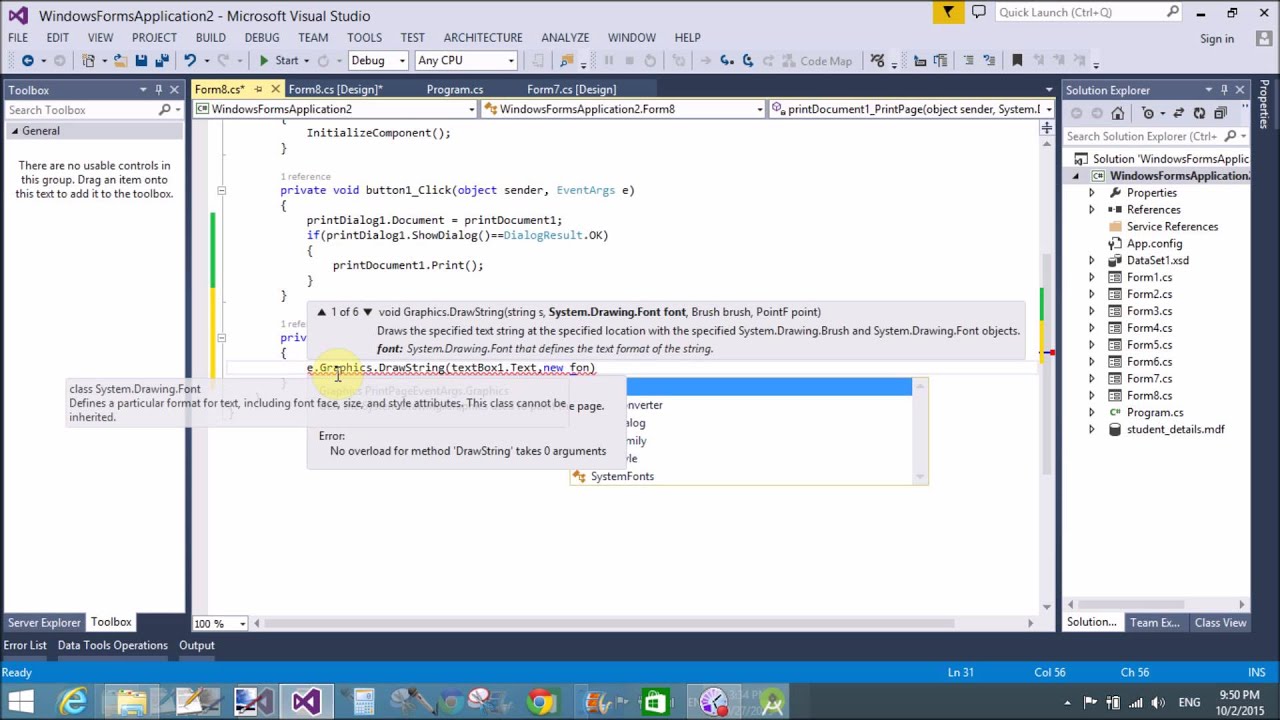Switch to Form8.cs [Design] tab
The height and width of the screenshot is (720, 1280).
(x=335, y=90)
